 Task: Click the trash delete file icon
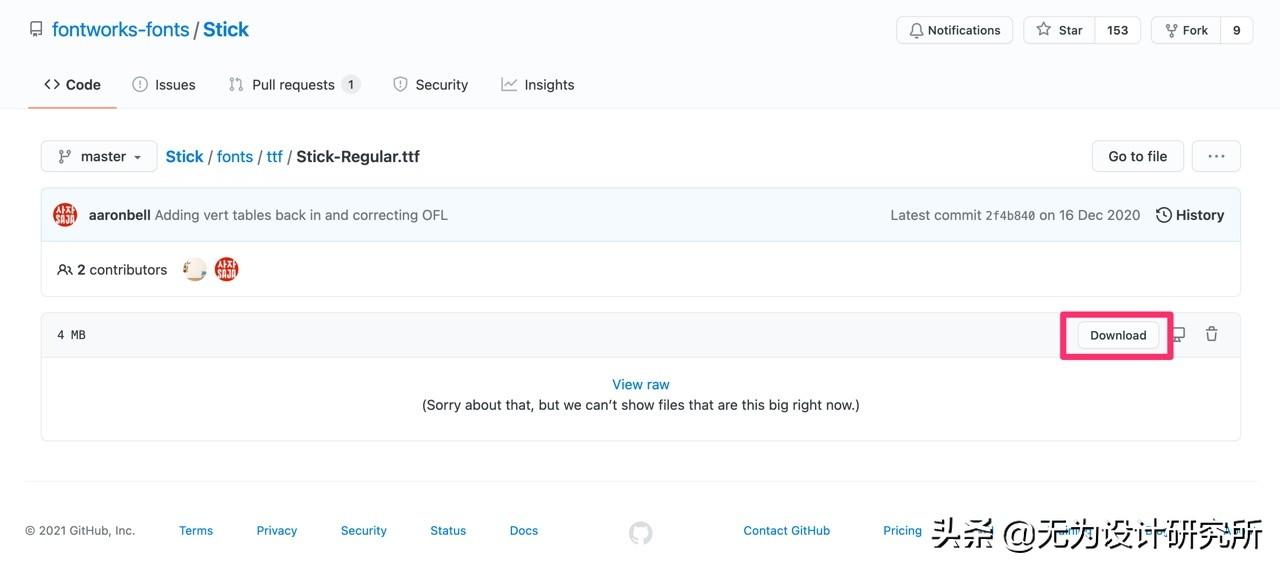click(x=1211, y=334)
